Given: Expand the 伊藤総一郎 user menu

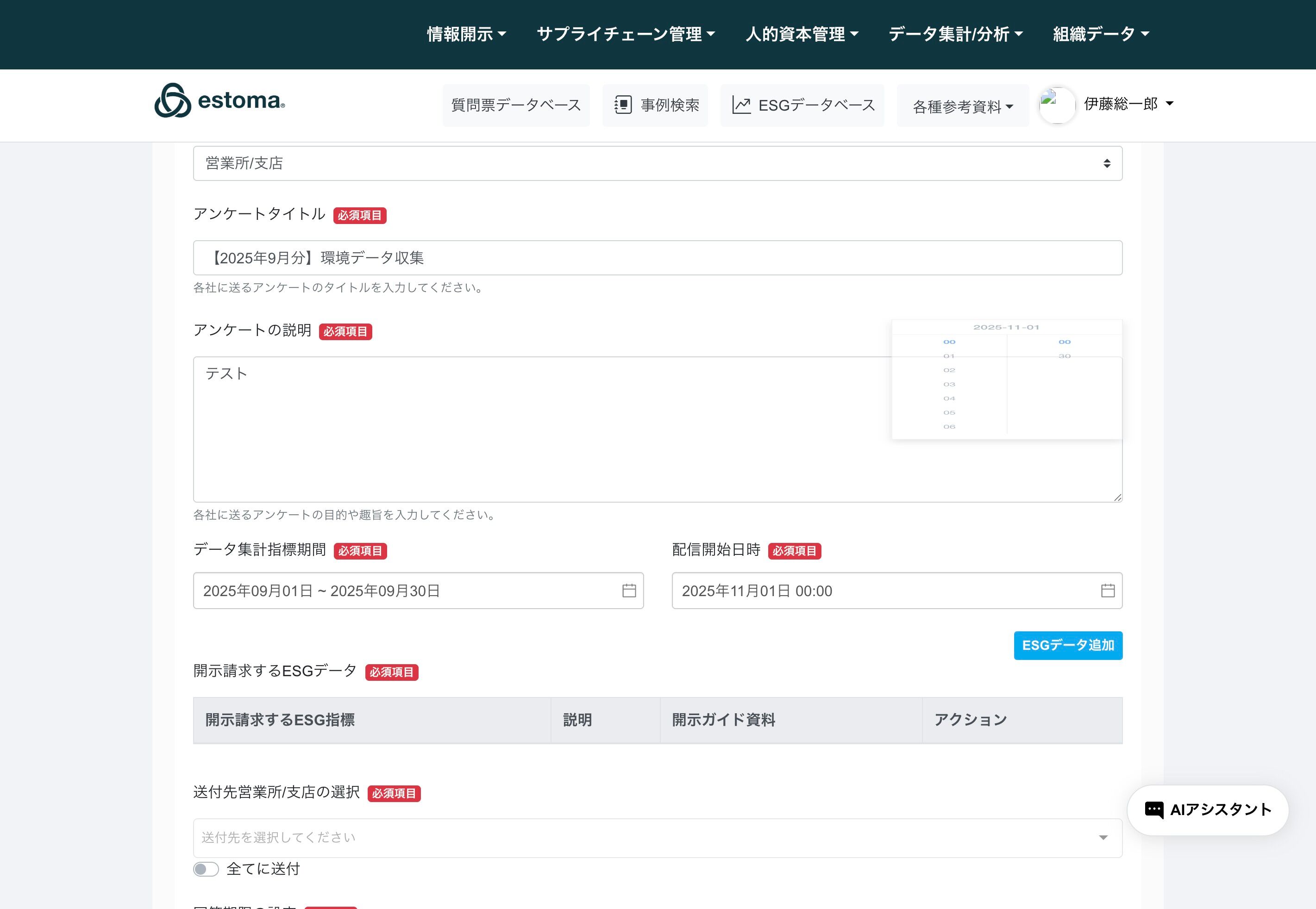Looking at the screenshot, I should (1128, 104).
